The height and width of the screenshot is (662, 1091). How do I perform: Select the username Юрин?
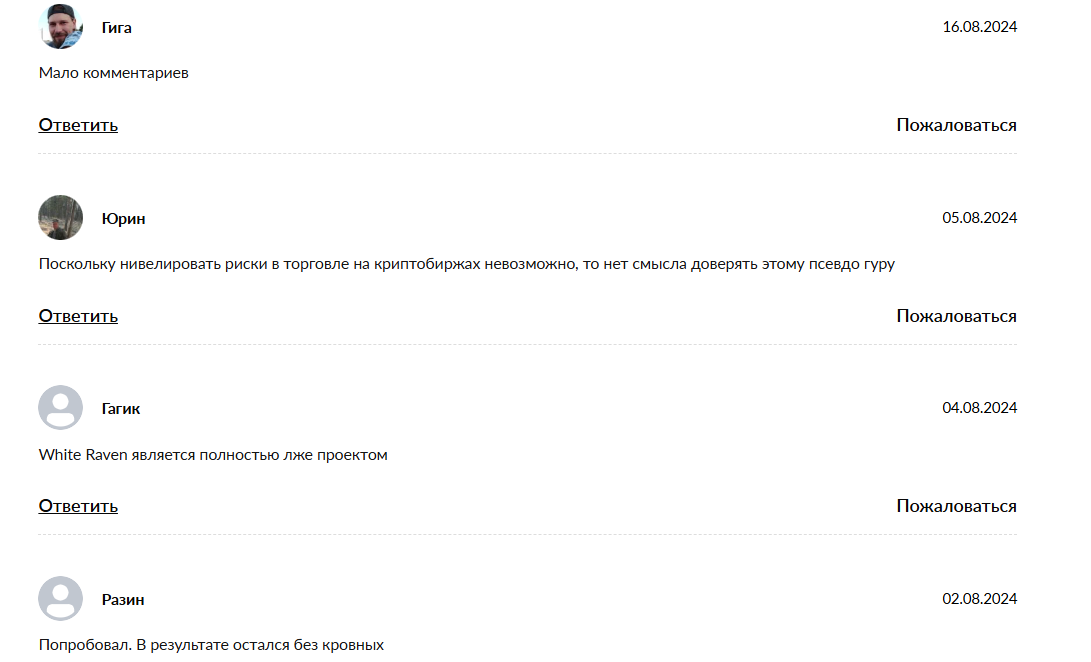point(123,219)
